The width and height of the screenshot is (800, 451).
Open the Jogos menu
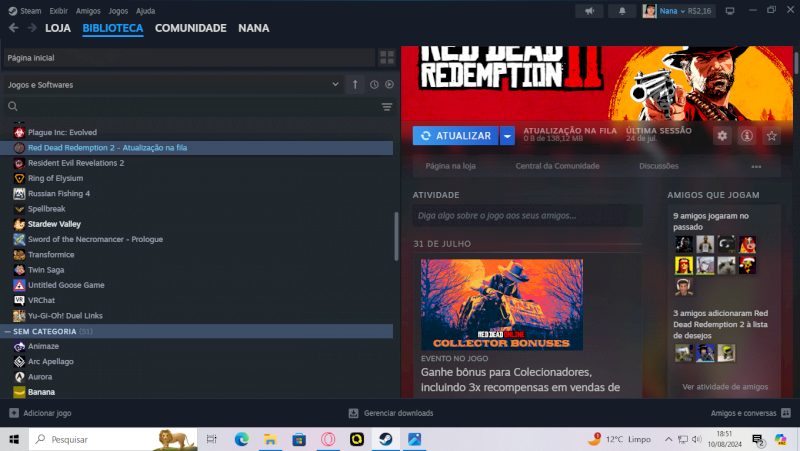point(118,10)
